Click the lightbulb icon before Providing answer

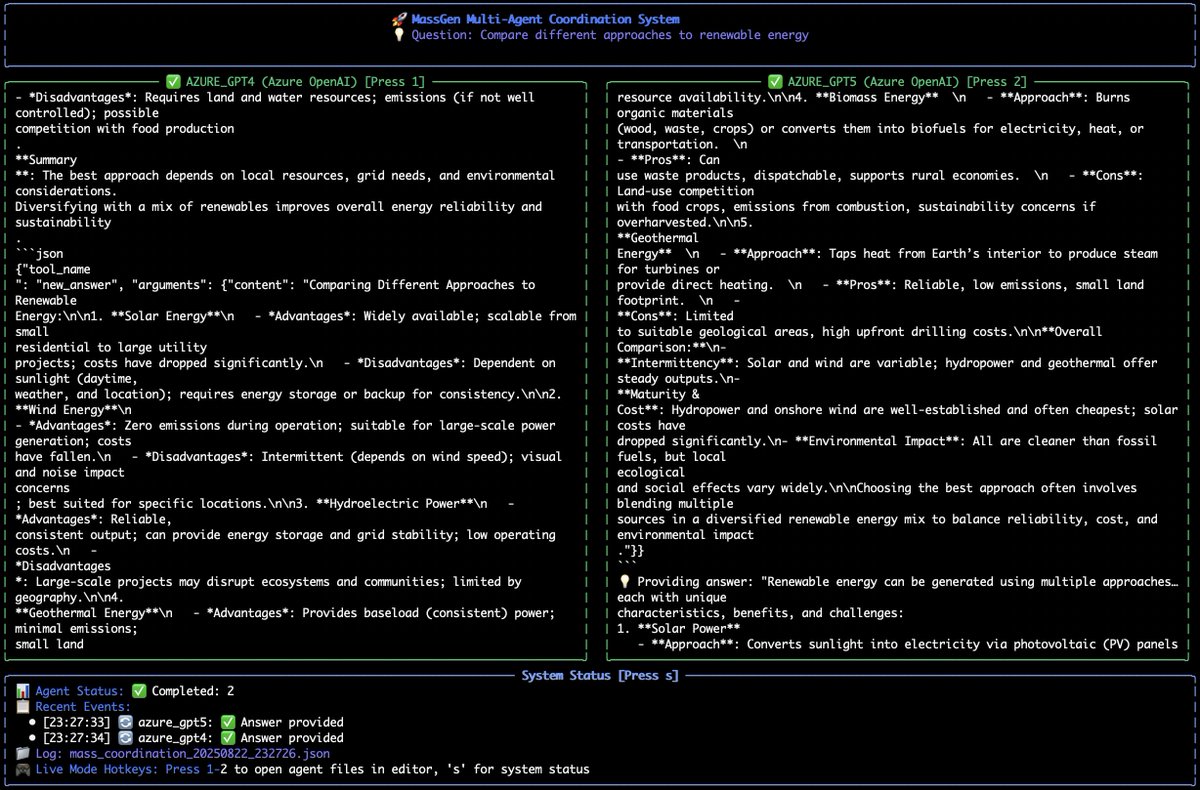tap(624, 581)
